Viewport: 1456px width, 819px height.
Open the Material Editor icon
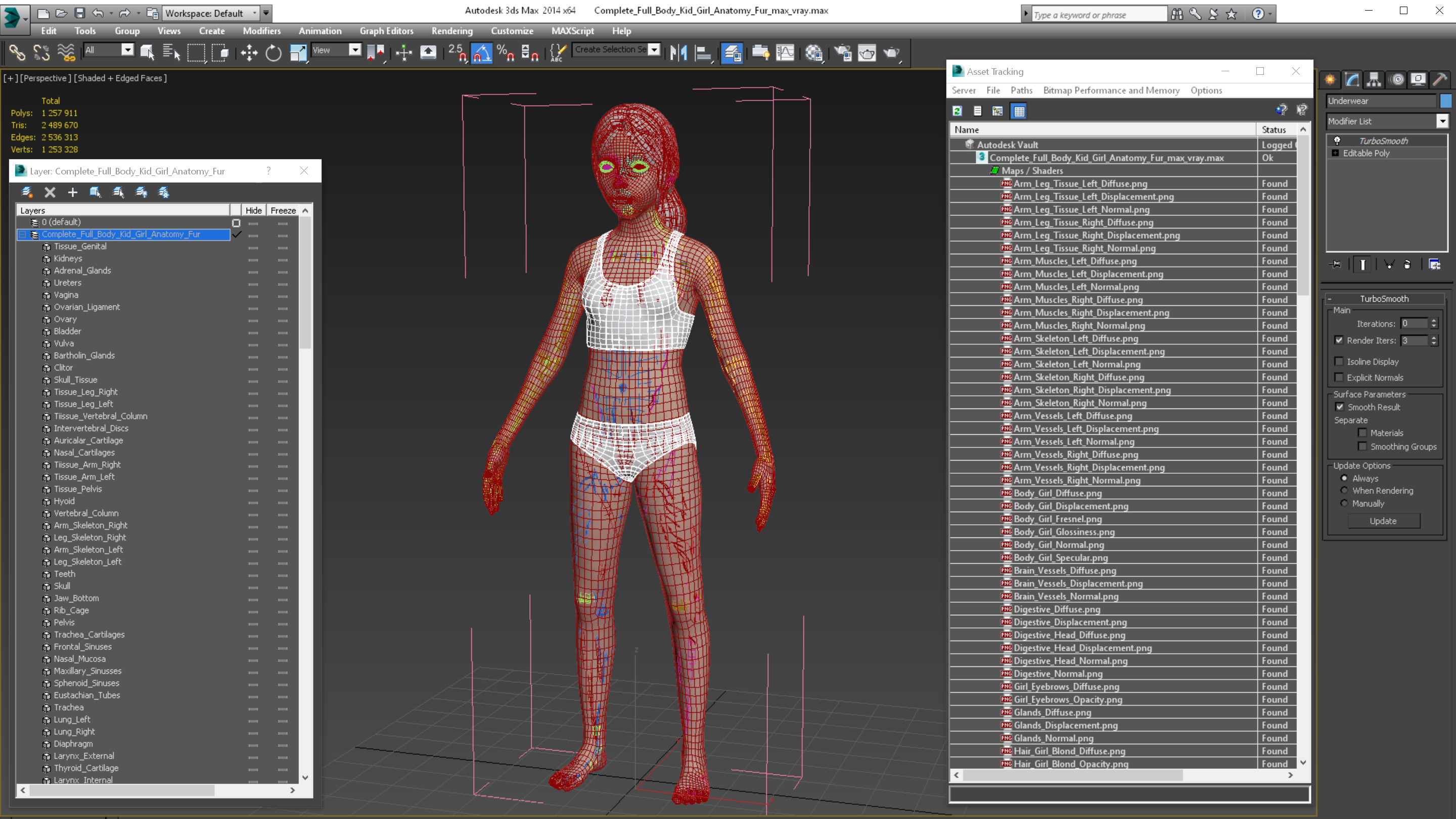click(814, 53)
